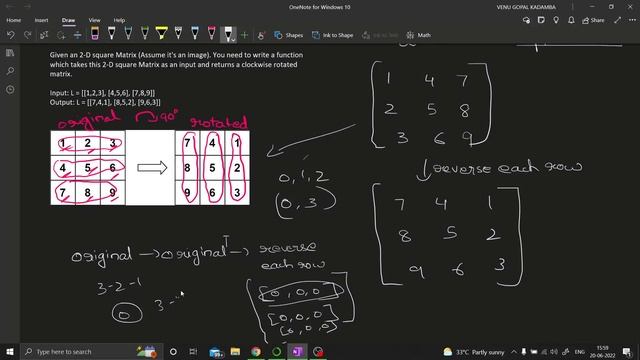Select the Eraser tool
Viewport: 640px width, 360px height.
pos(95,33)
